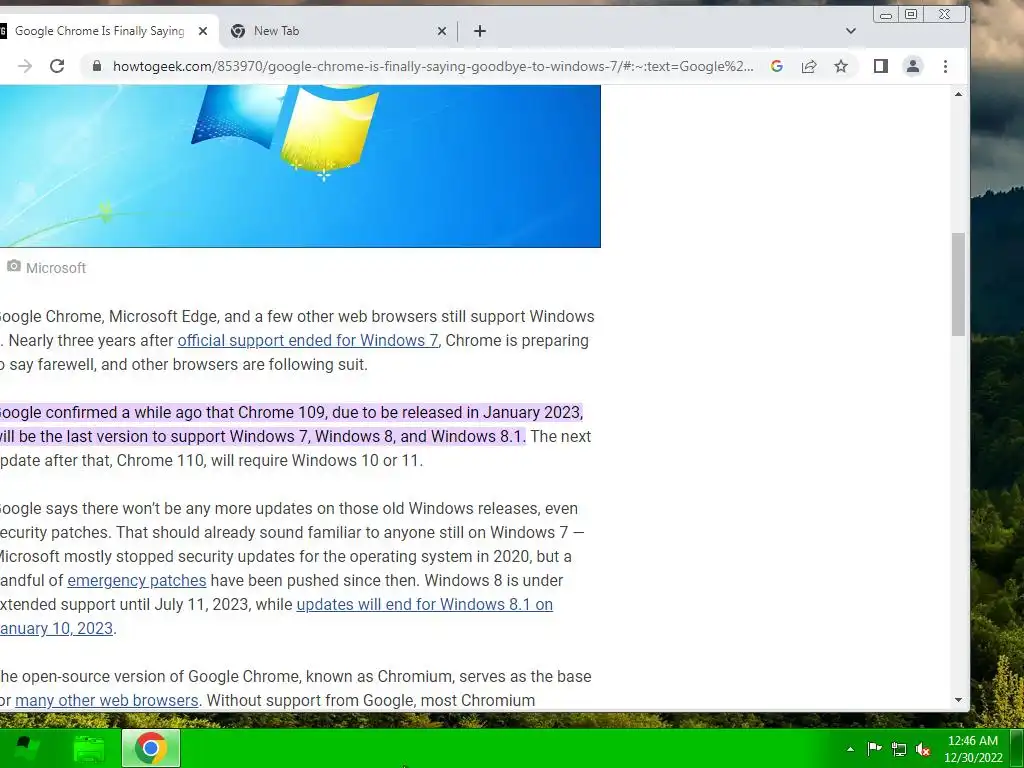
Task: Open the file explorer taskbar icon
Action: click(x=89, y=748)
